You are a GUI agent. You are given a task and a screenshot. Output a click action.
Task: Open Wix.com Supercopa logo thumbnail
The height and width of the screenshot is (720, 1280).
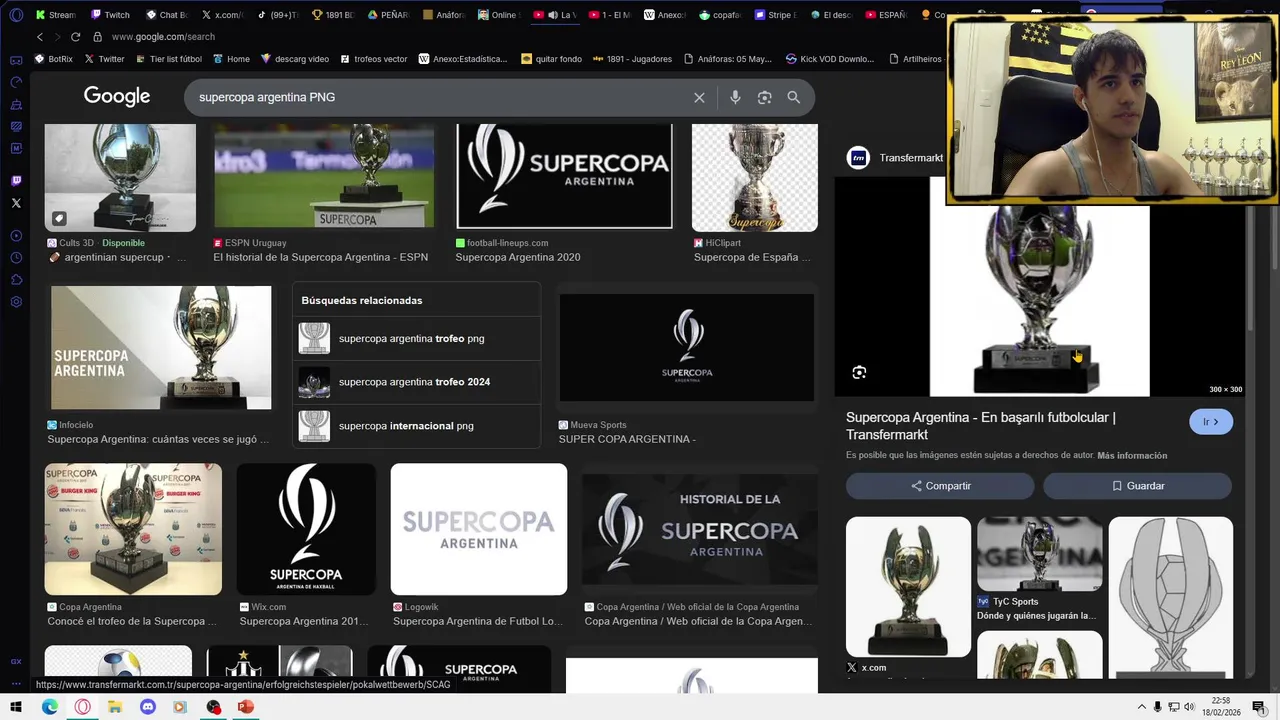tap(306, 530)
